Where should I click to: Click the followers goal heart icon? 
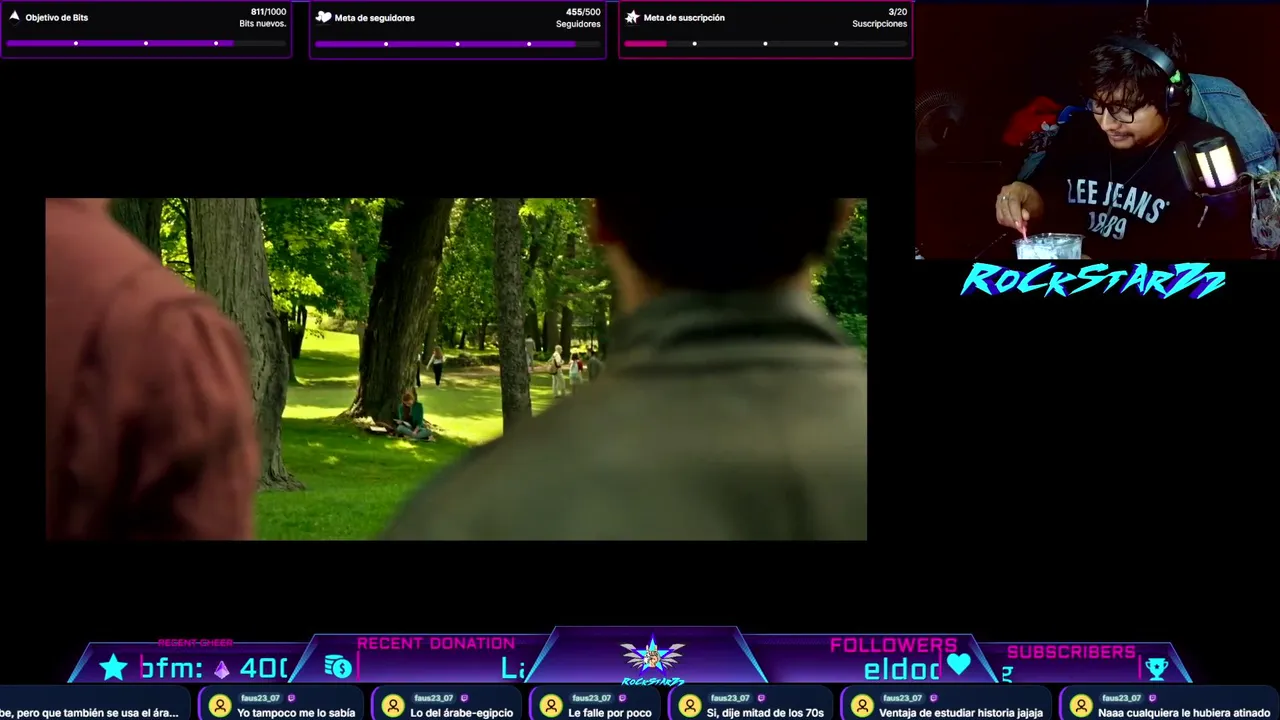(x=323, y=17)
